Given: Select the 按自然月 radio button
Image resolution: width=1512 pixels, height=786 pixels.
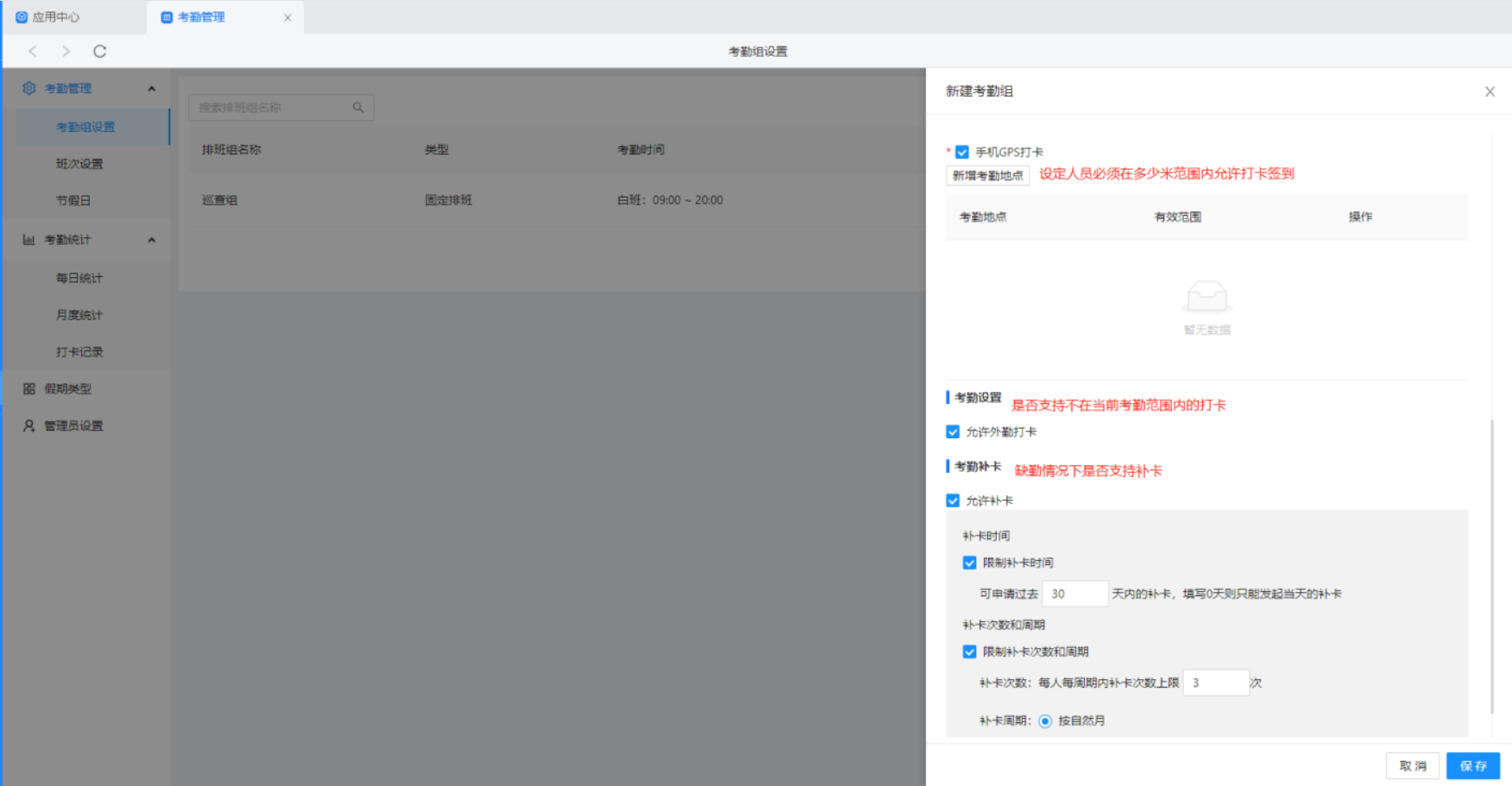Looking at the screenshot, I should click(x=1045, y=721).
